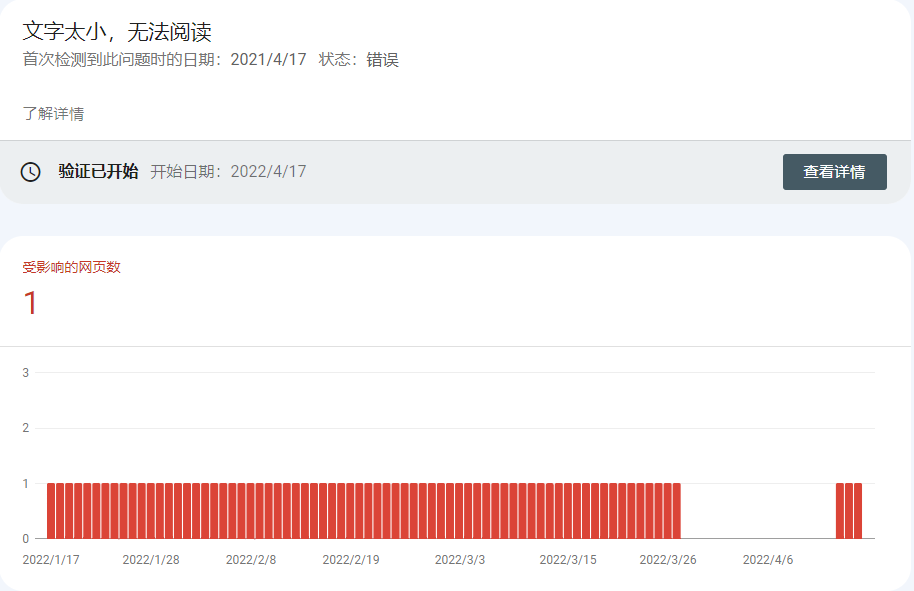Click the 2022/1/17 axis date label

[51, 560]
